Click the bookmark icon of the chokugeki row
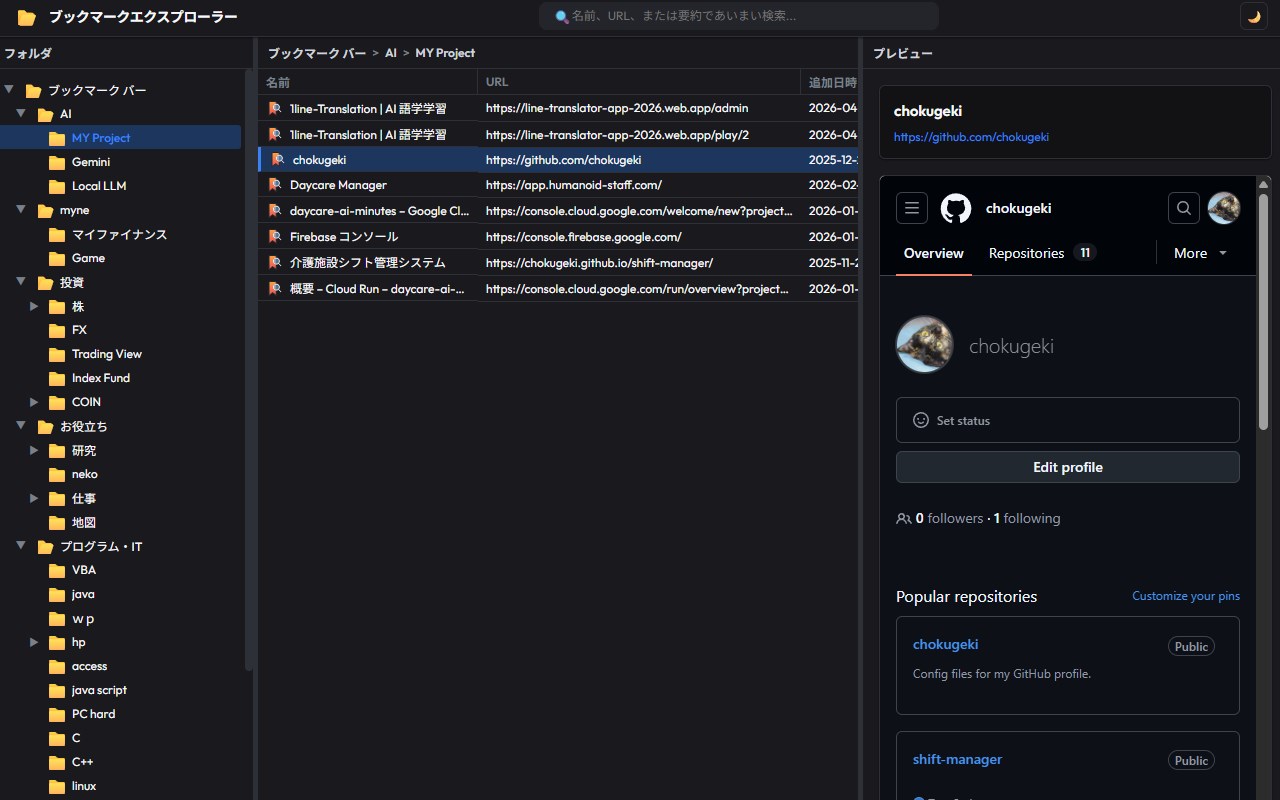This screenshot has width=1280, height=800. (x=277, y=159)
